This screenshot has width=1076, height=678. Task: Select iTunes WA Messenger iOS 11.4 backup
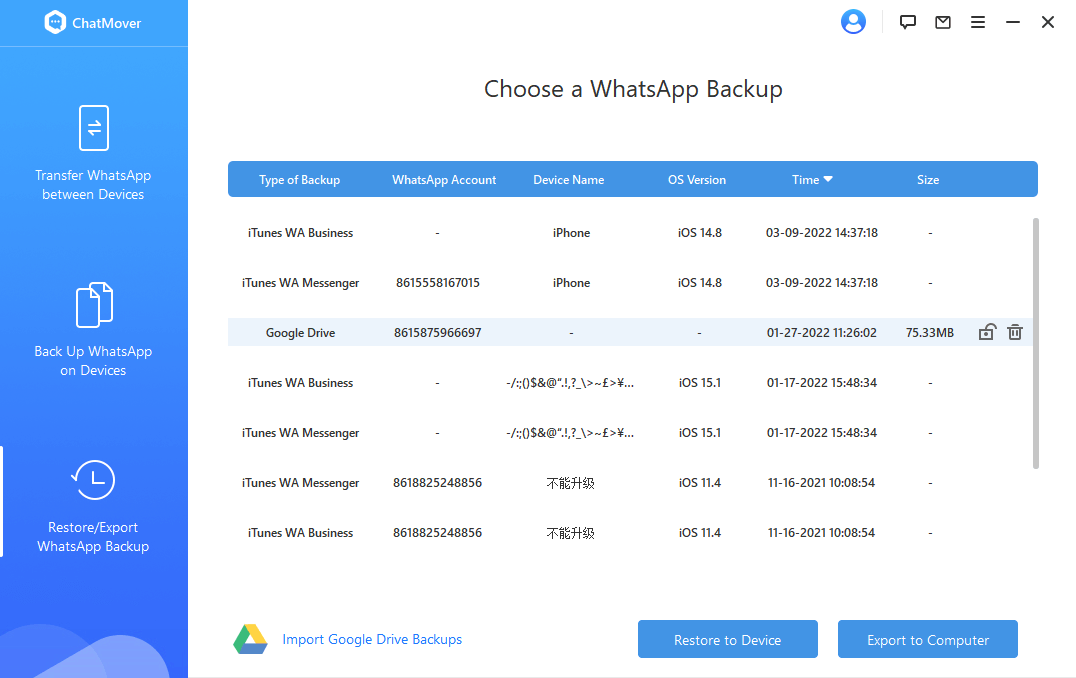pyautogui.click(x=300, y=483)
